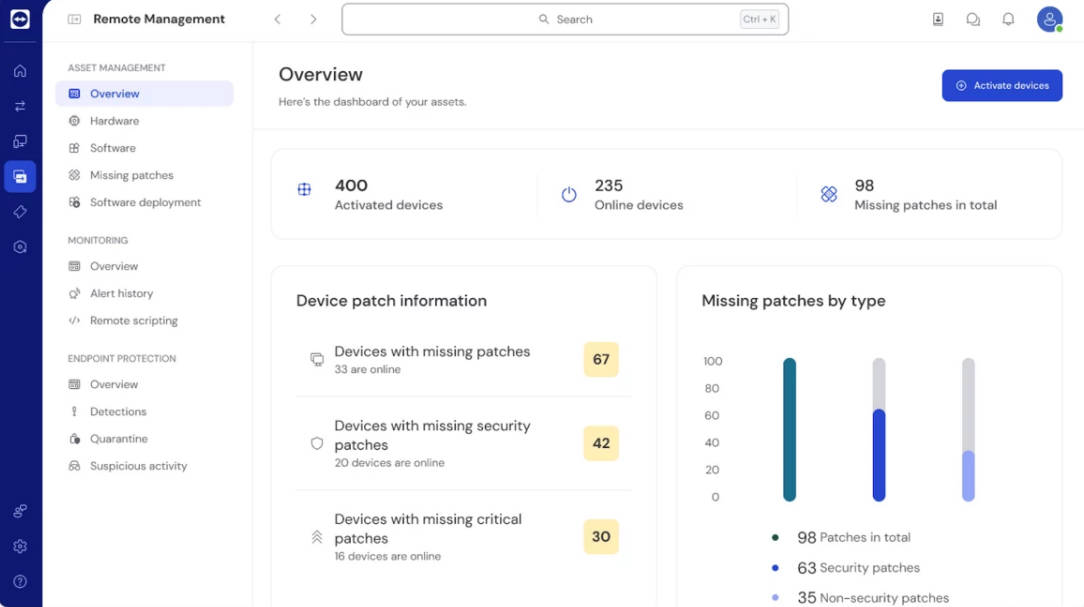This screenshot has width=1084, height=607.
Task: Click the 63 Security patches legend
Action: click(845, 568)
